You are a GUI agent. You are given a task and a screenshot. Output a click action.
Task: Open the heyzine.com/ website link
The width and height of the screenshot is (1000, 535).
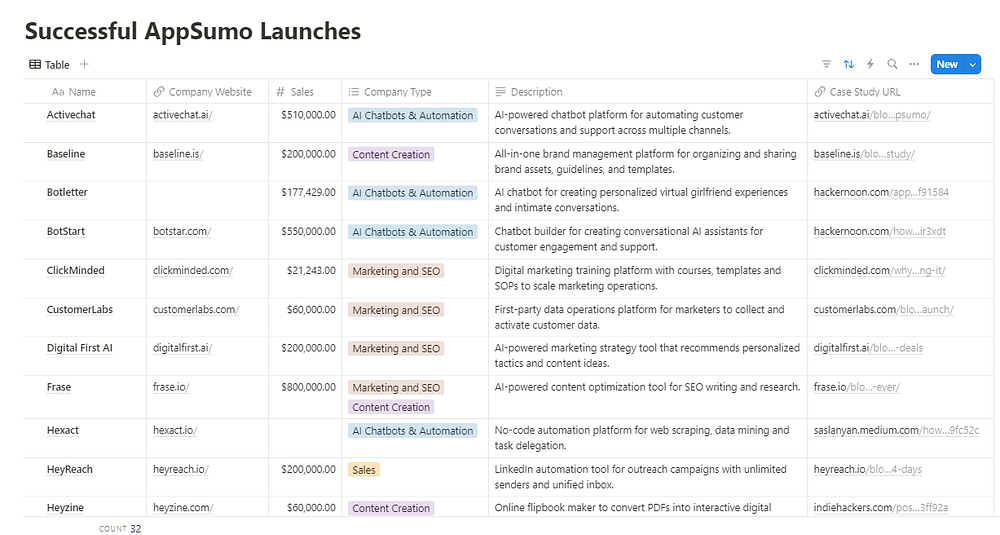click(x=183, y=508)
